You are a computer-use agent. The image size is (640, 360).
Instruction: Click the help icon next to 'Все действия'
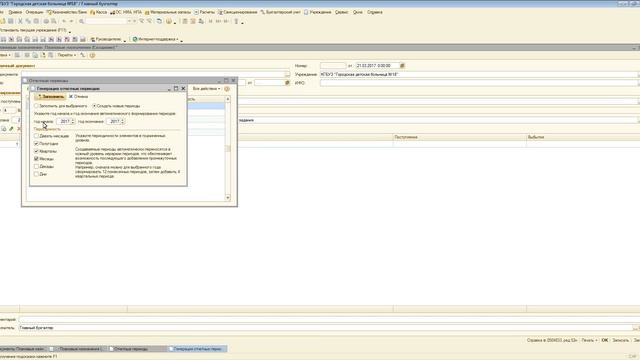[227, 89]
